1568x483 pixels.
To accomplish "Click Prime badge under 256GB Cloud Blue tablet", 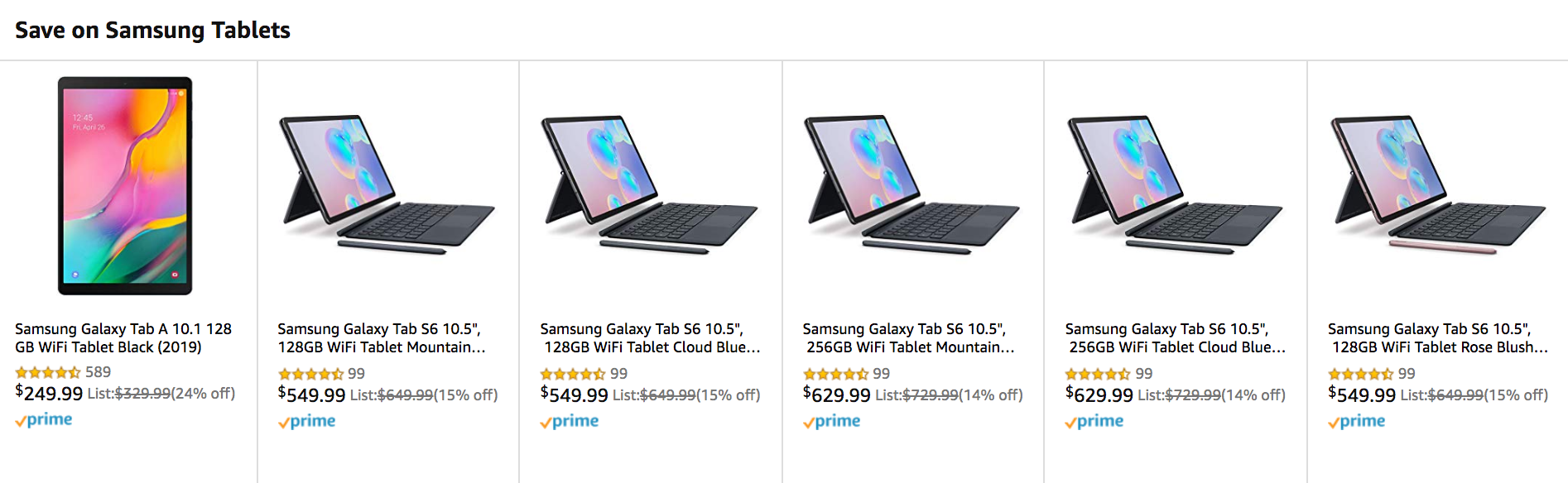I will coord(1094,422).
